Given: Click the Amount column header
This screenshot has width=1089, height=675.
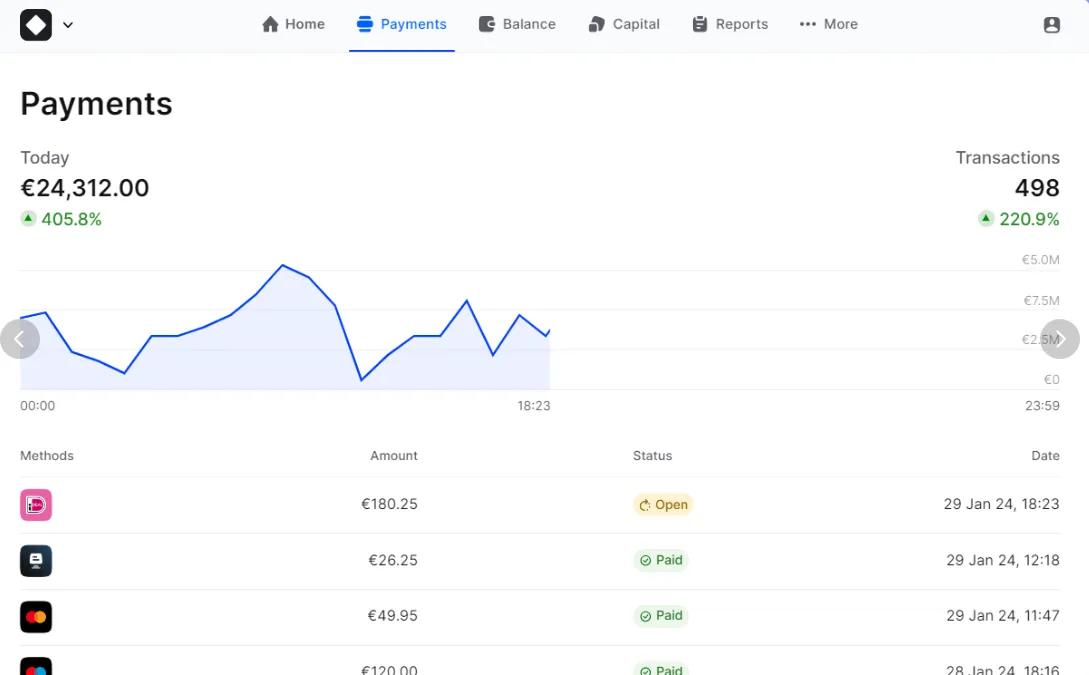Looking at the screenshot, I should [394, 456].
